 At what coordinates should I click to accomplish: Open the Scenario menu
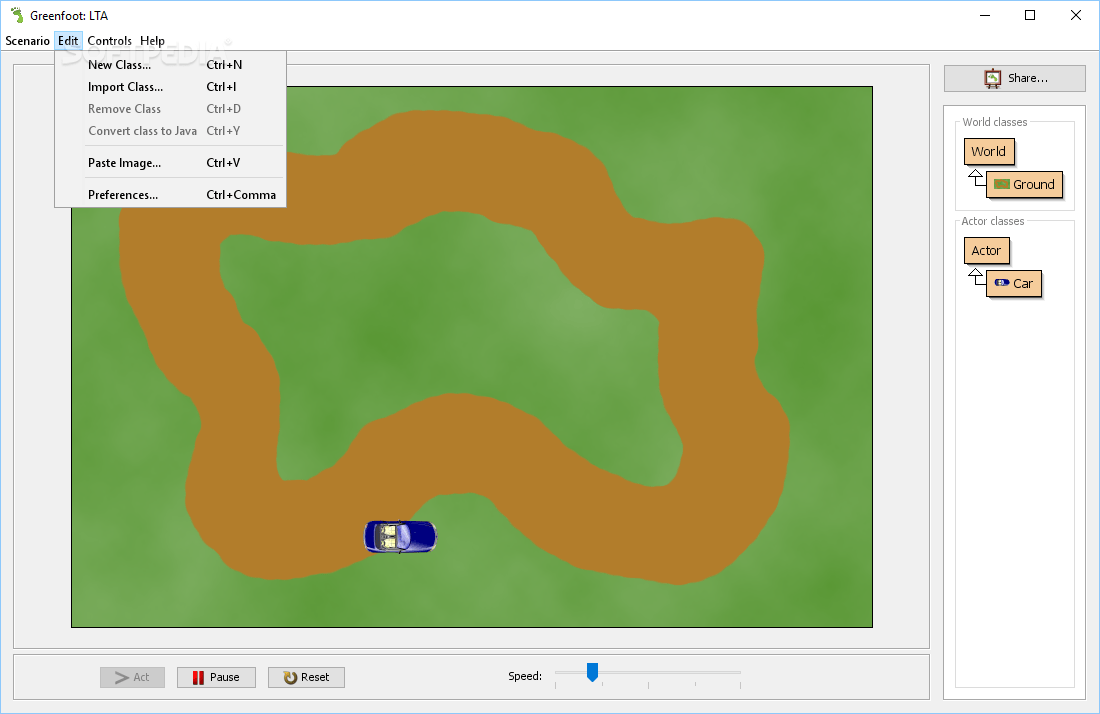click(x=27, y=40)
